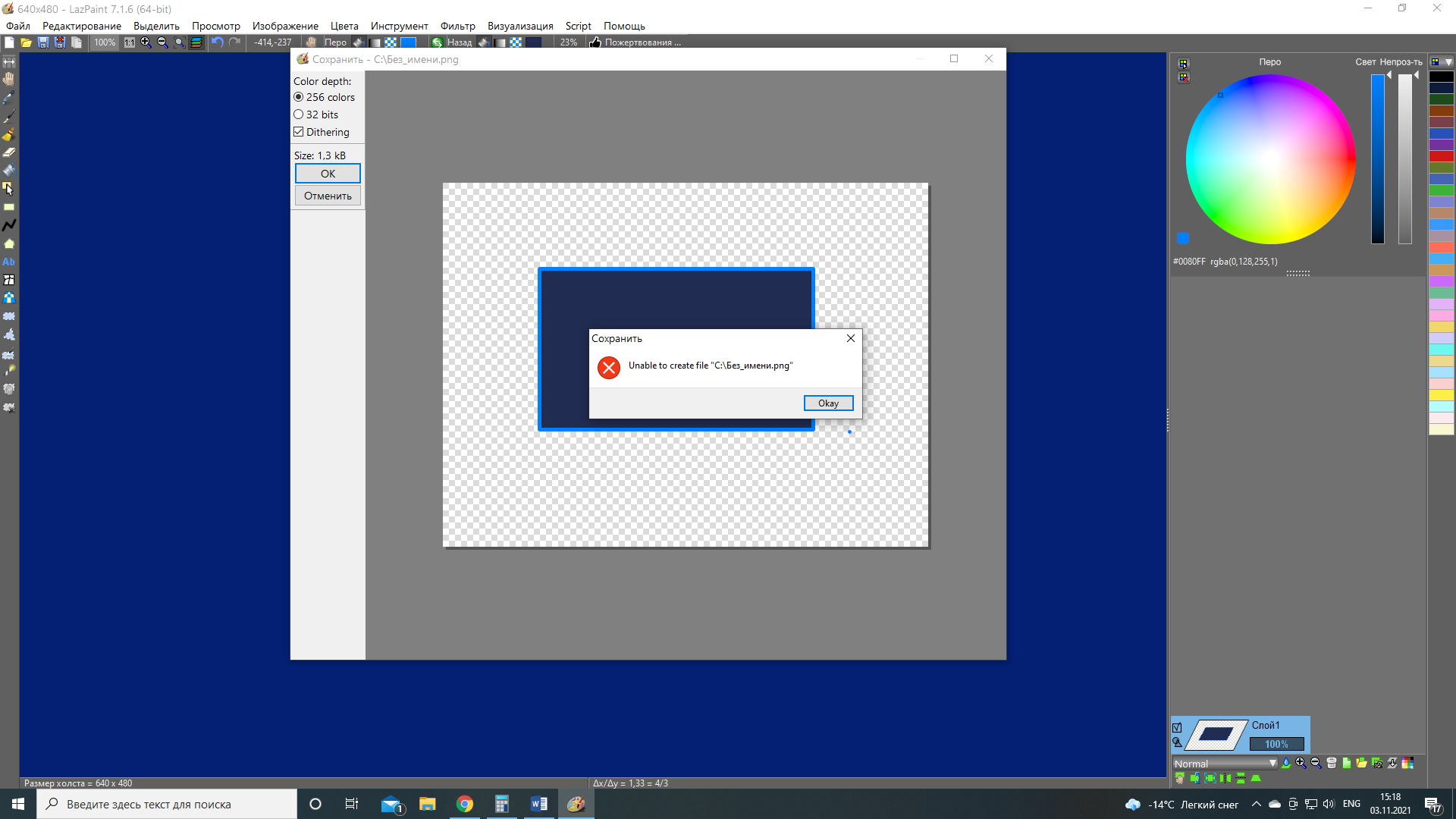The height and width of the screenshot is (819, 1456).
Task: Create a new layer in the layers panel
Action: click(1346, 764)
